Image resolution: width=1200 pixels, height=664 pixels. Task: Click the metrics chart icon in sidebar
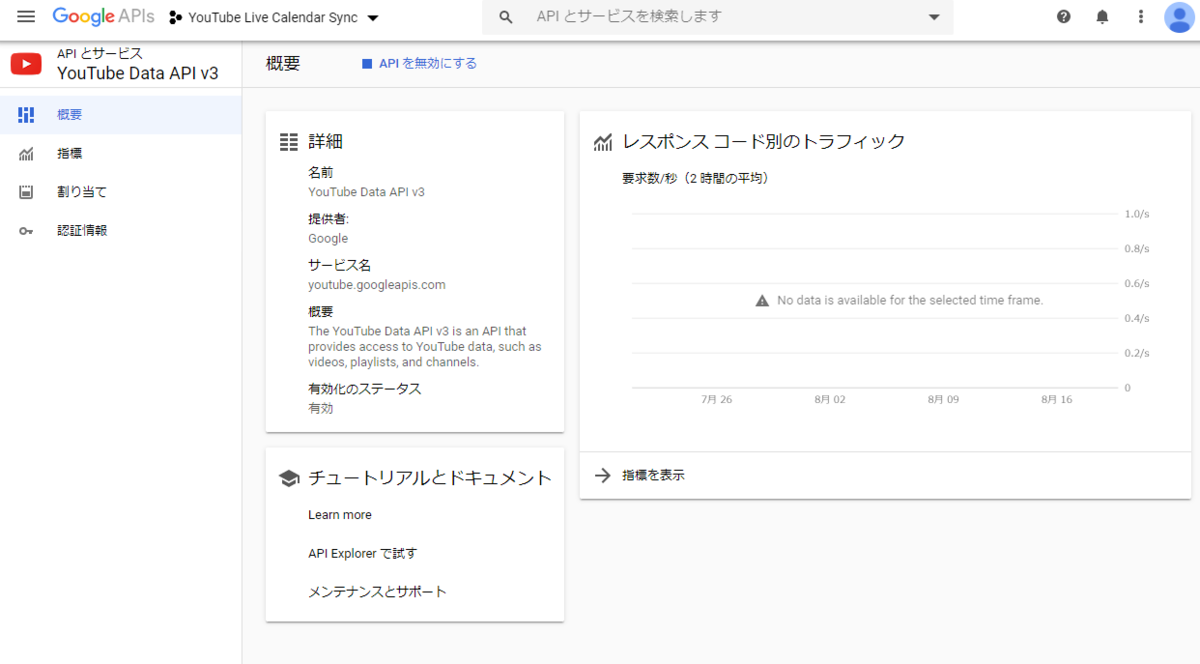click(x=26, y=154)
